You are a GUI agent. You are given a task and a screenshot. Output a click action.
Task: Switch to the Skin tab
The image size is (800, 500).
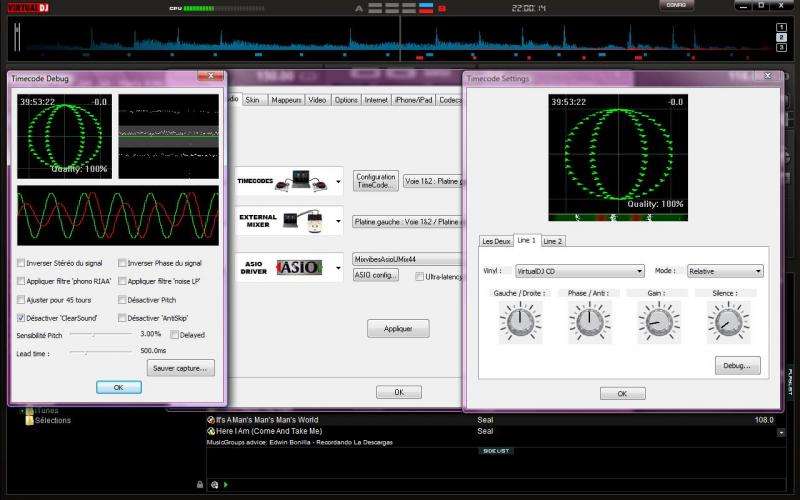[x=253, y=100]
